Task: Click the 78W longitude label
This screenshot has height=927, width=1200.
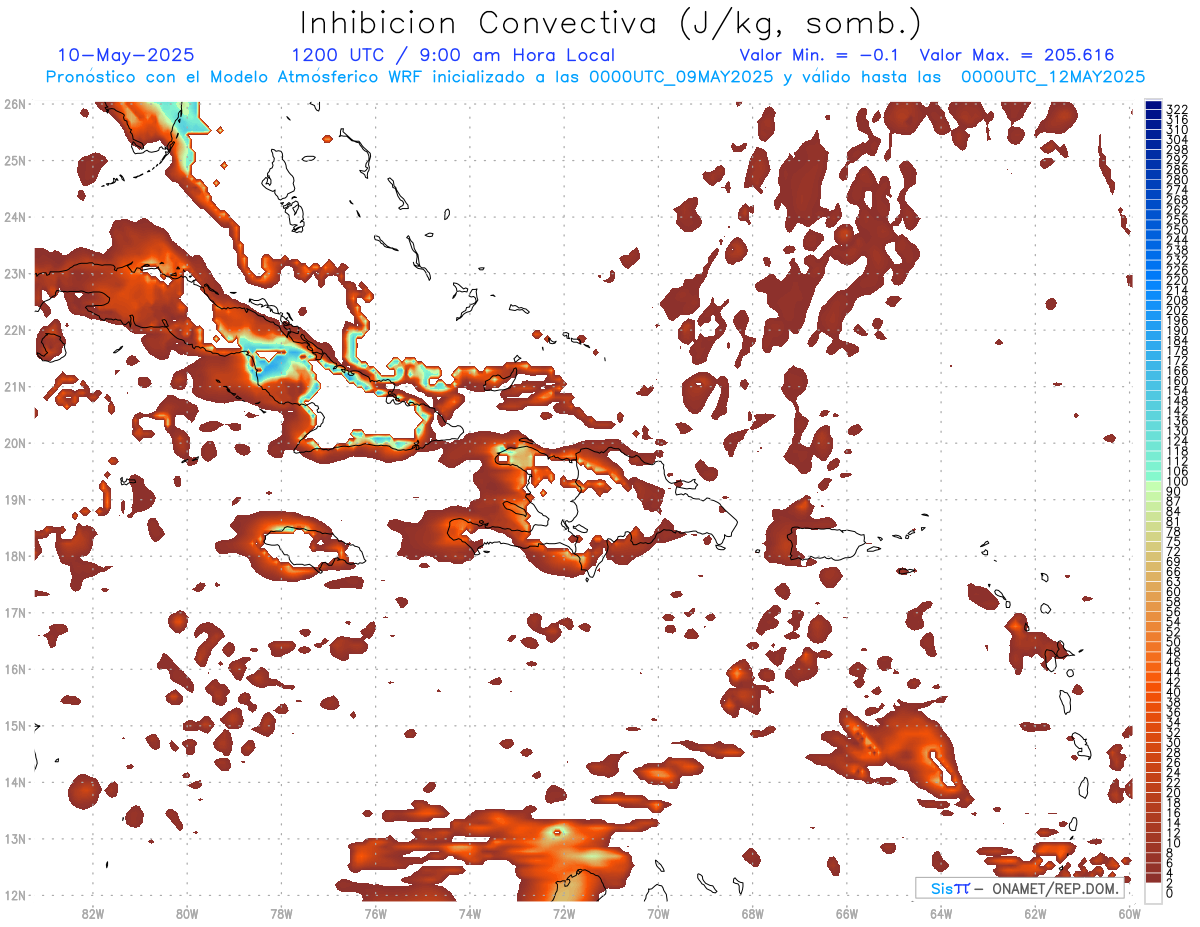Action: point(281,913)
